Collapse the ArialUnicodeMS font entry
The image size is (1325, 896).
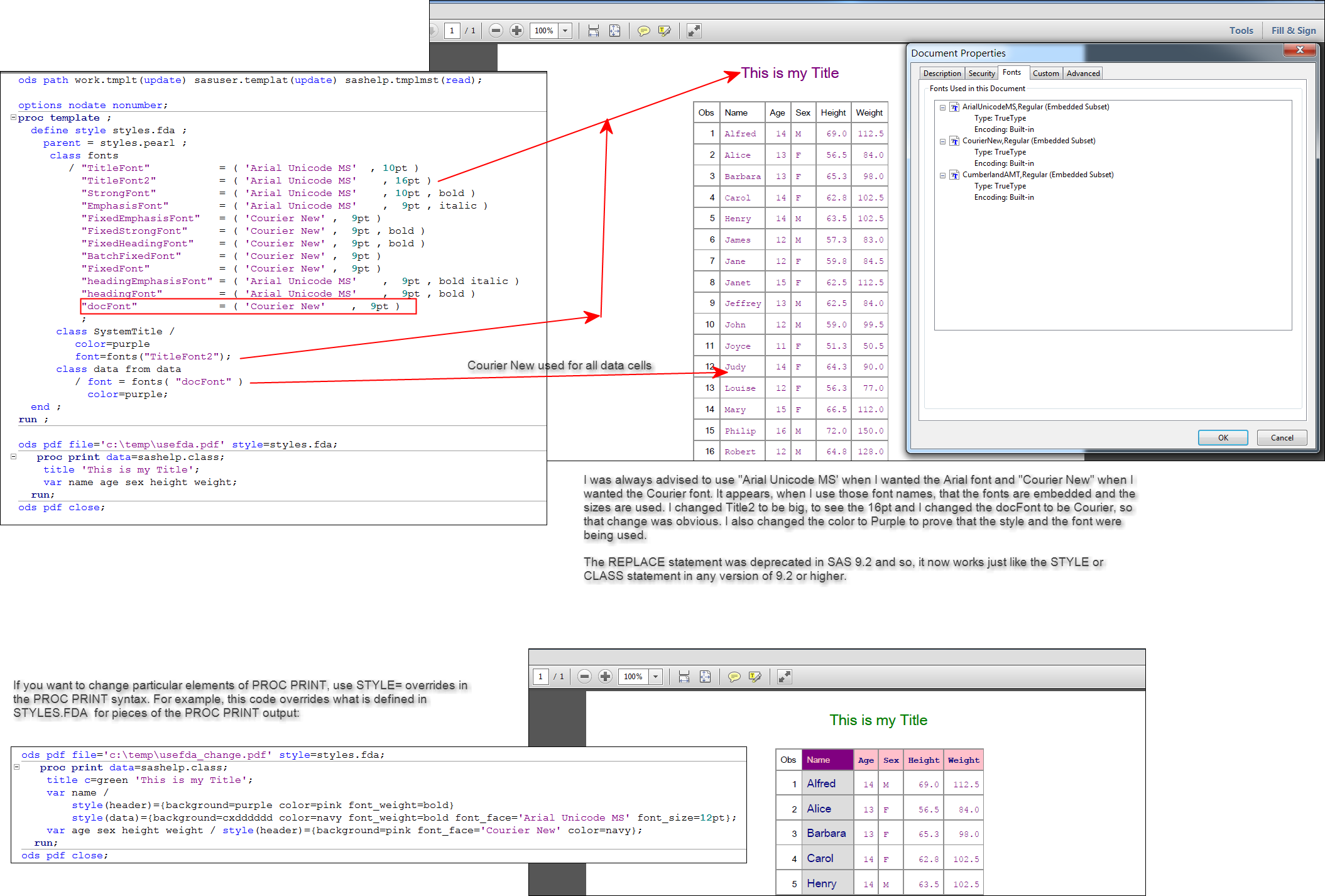[x=942, y=107]
